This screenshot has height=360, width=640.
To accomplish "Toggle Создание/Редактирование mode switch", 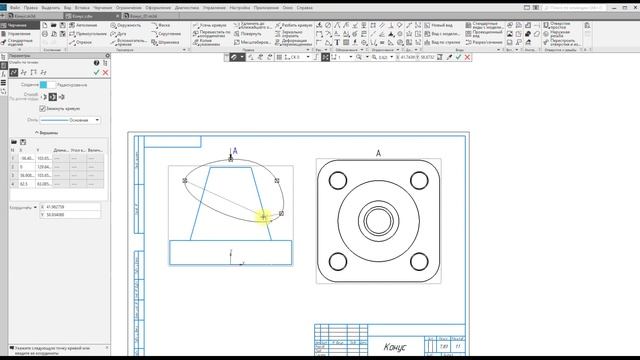I will coord(47,85).
